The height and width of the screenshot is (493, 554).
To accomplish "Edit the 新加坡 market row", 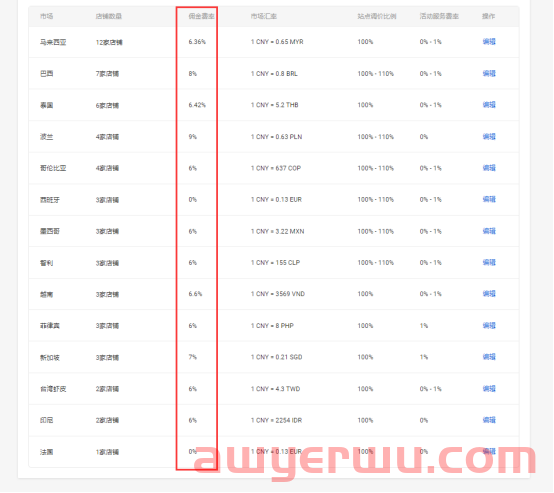I will pyautogui.click(x=489, y=357).
